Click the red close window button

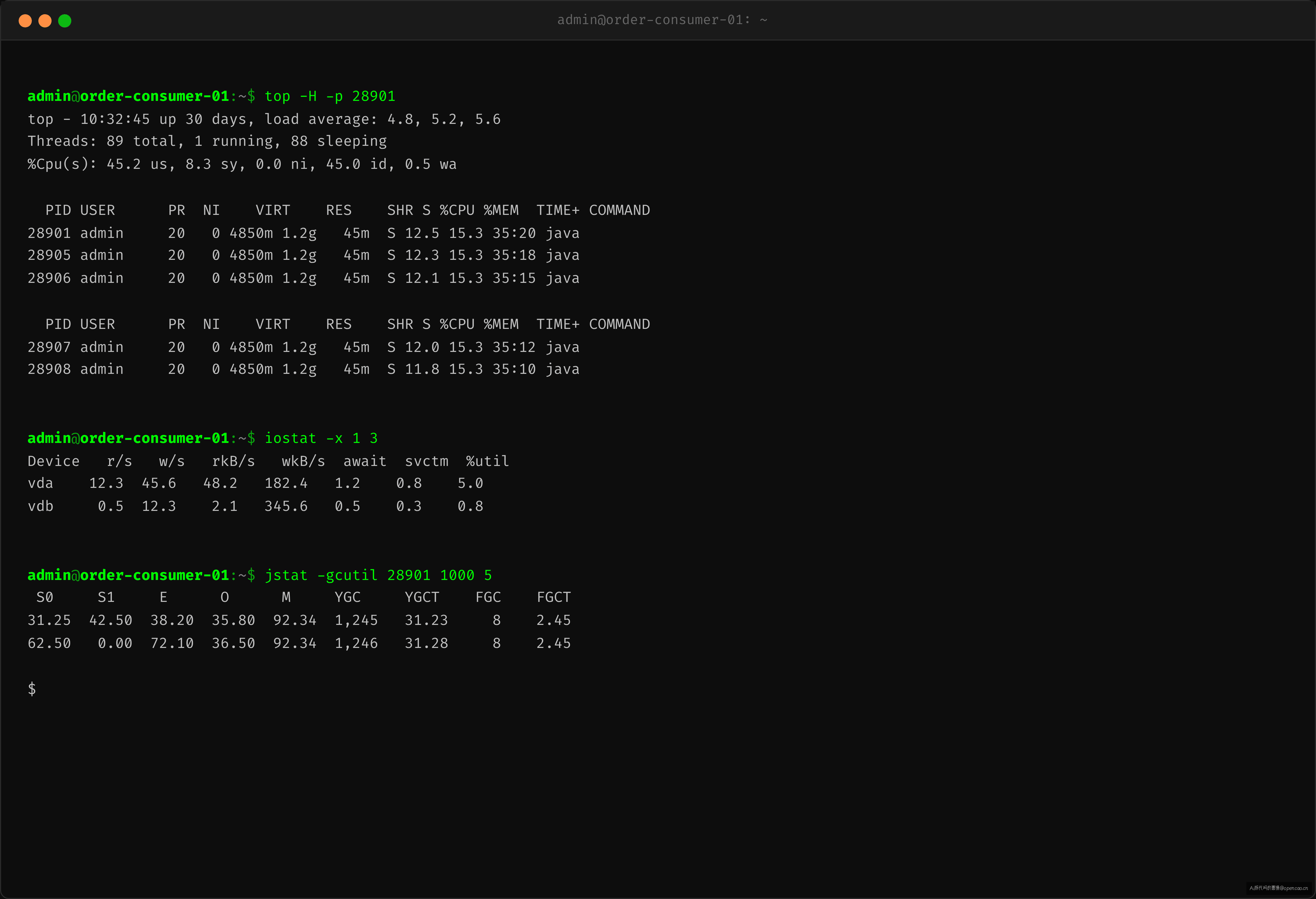pyautogui.click(x=25, y=21)
